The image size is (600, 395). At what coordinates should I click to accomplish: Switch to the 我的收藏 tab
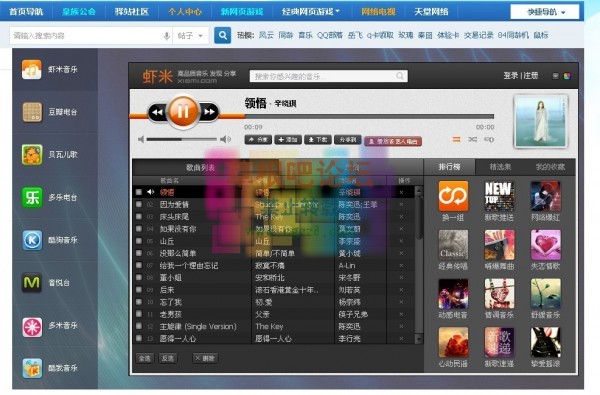pyautogui.click(x=550, y=166)
